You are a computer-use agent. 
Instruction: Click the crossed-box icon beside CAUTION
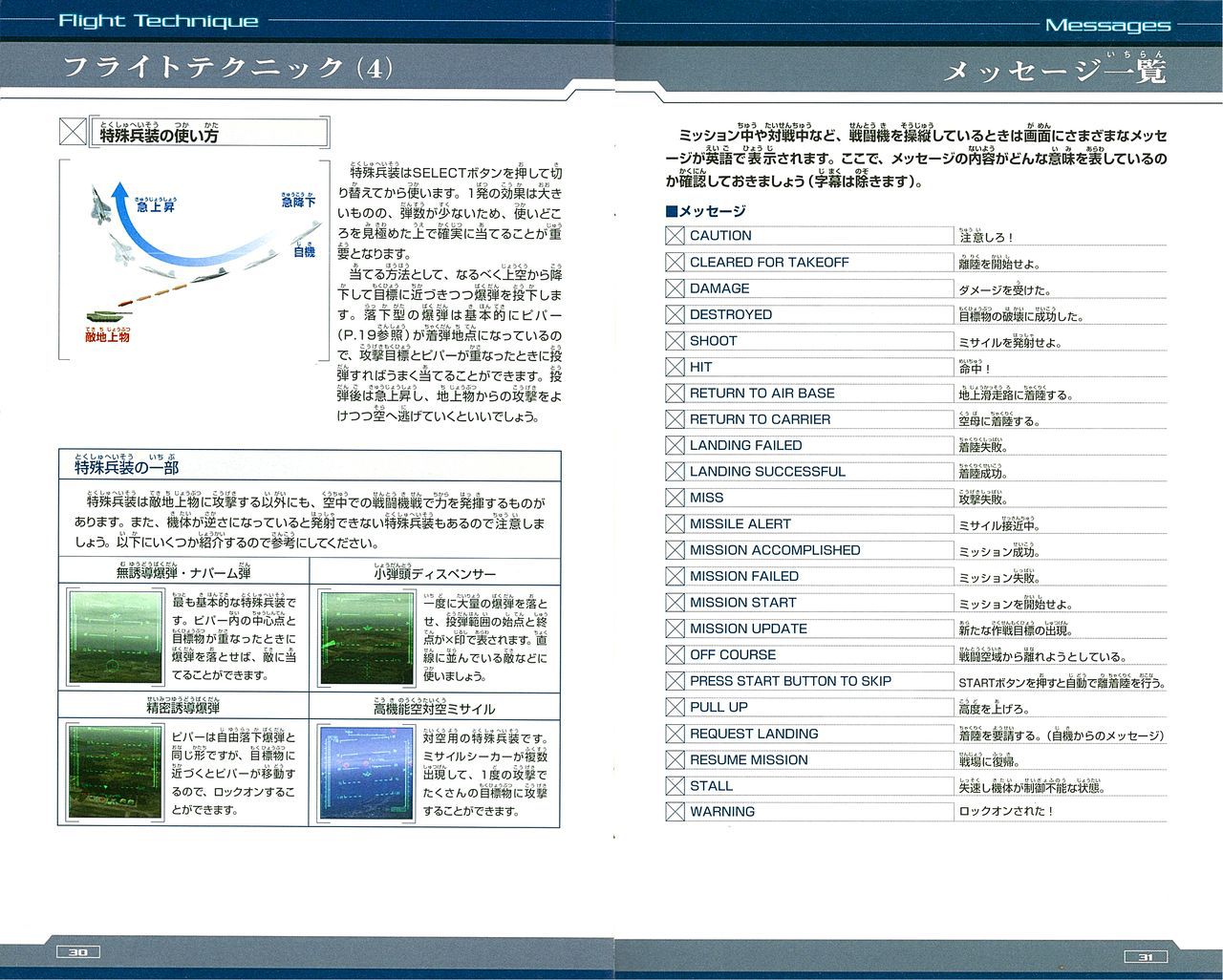coord(675,235)
